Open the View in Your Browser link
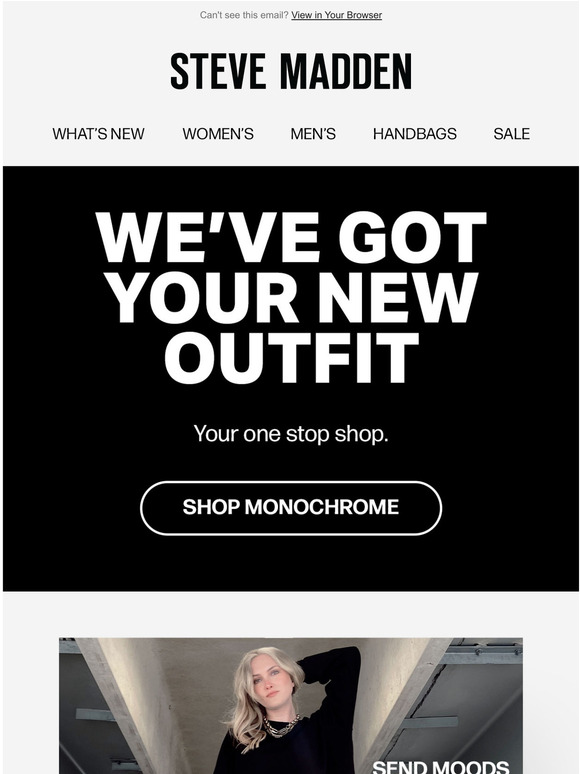 [336, 15]
